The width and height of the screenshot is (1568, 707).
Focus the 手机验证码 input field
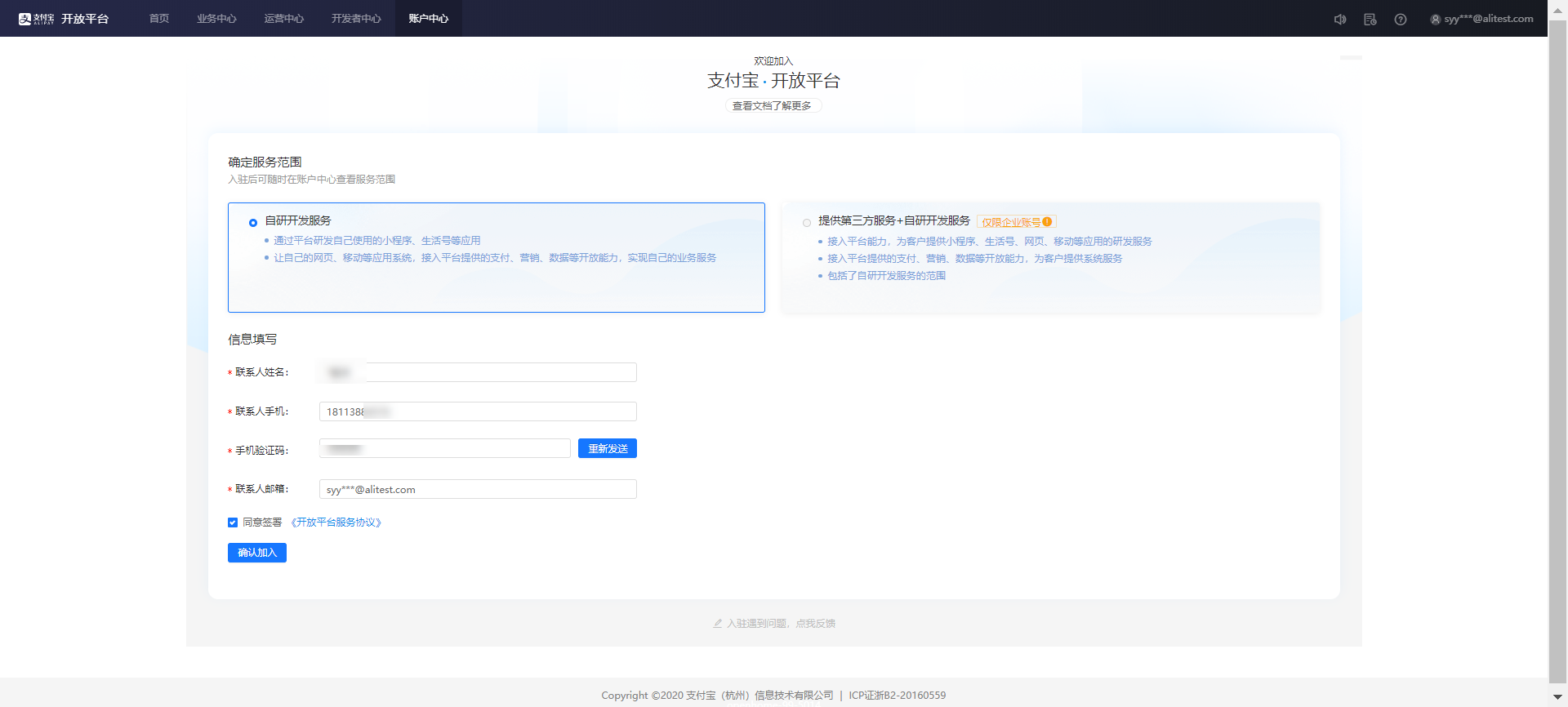[x=445, y=448]
